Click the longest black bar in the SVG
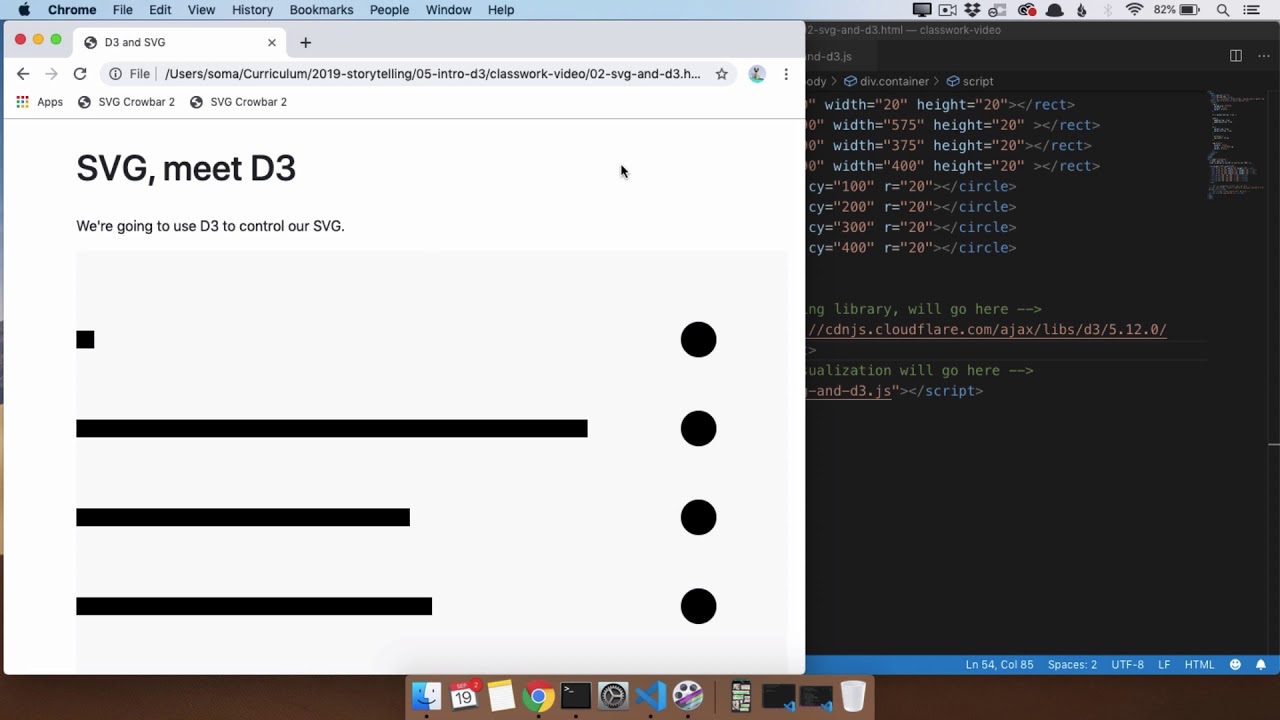The image size is (1280, 720). point(332,429)
